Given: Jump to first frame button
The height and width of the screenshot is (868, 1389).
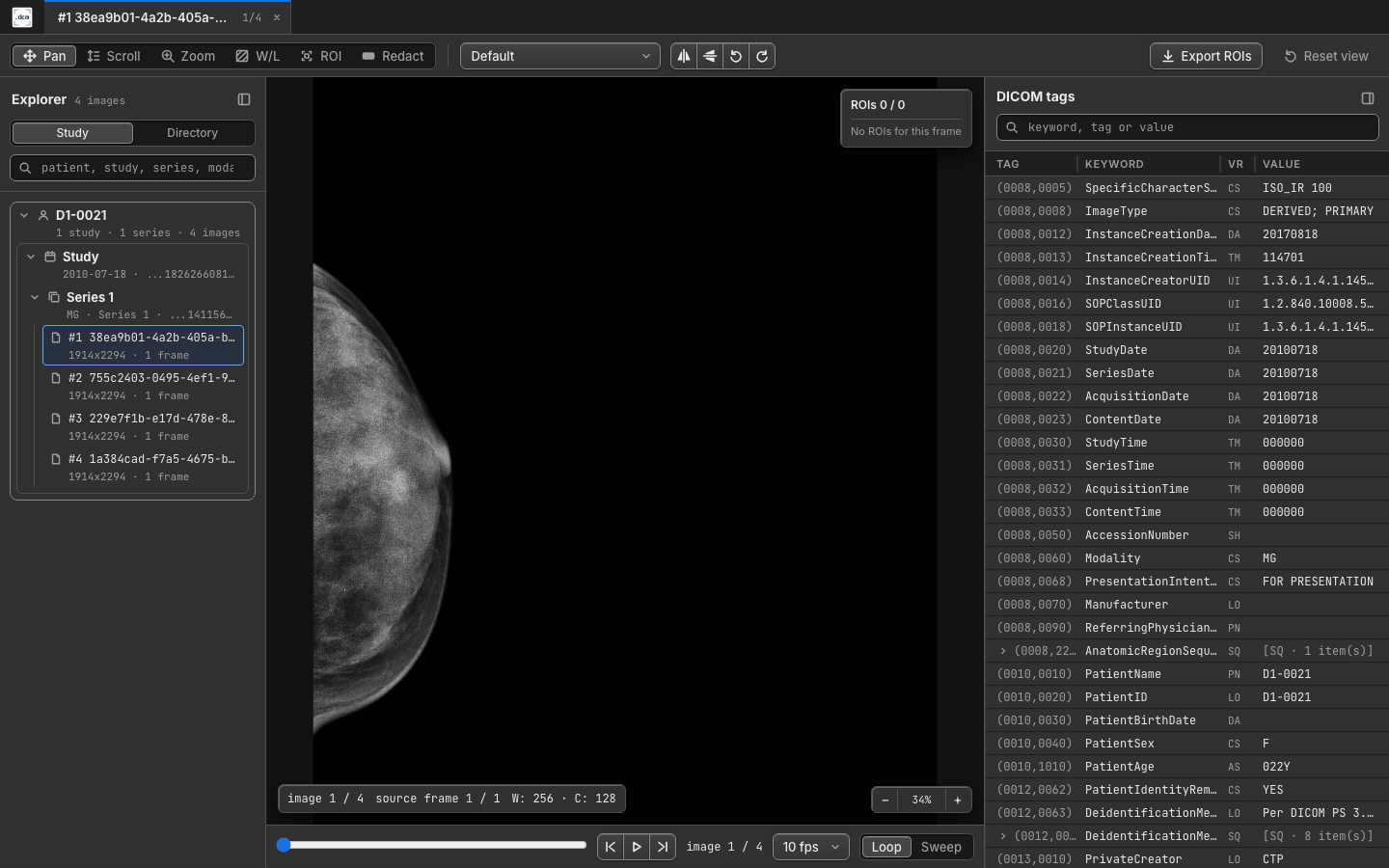Looking at the screenshot, I should coord(611,847).
